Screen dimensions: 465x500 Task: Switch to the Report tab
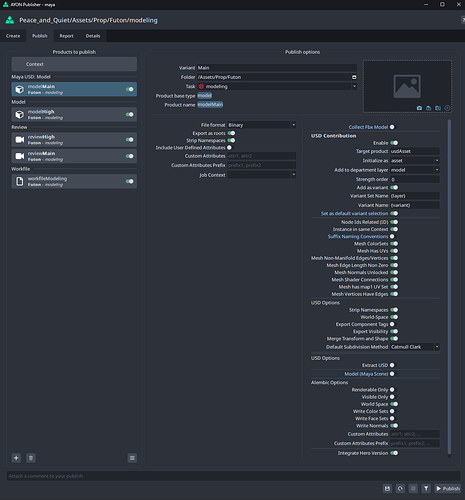click(x=66, y=36)
